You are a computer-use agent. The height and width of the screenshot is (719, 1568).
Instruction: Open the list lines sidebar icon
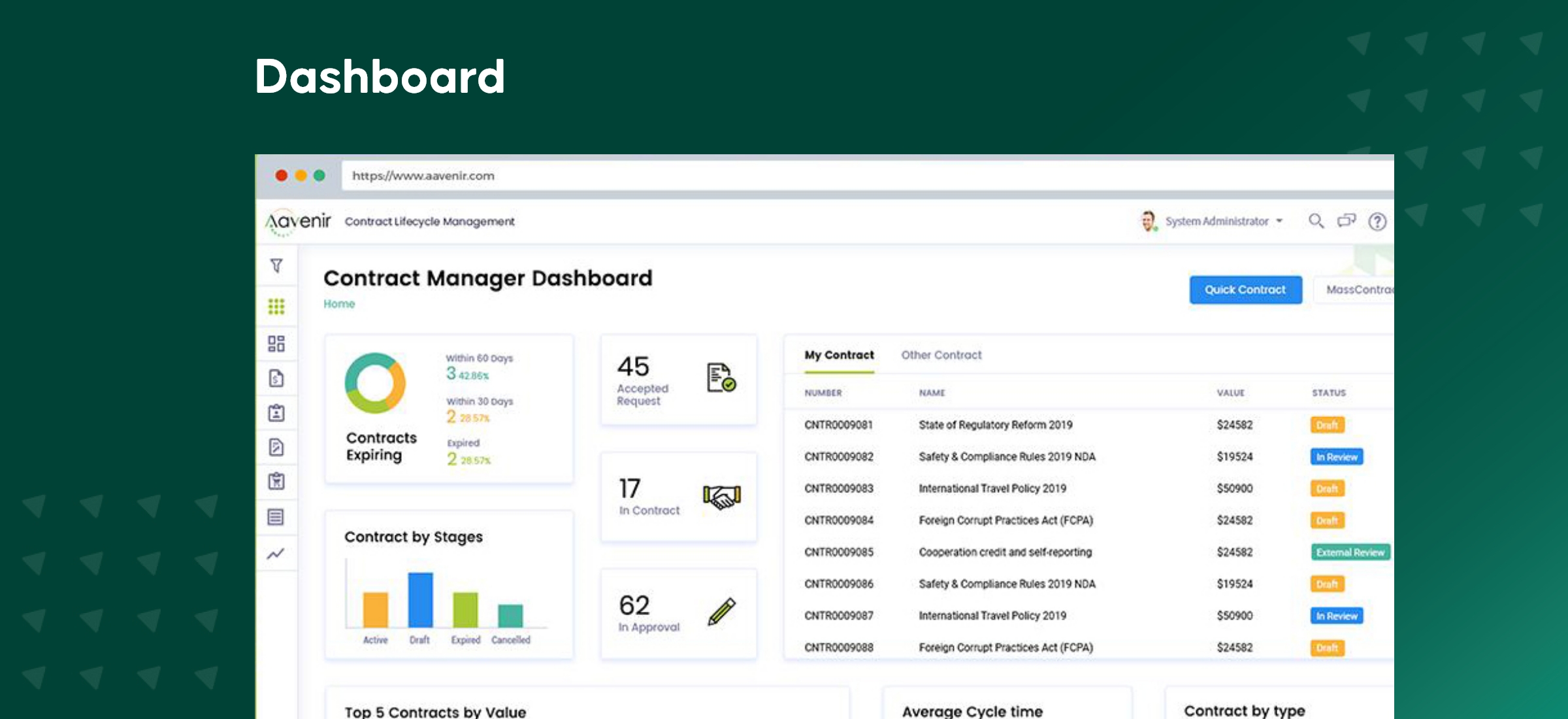pos(276,517)
